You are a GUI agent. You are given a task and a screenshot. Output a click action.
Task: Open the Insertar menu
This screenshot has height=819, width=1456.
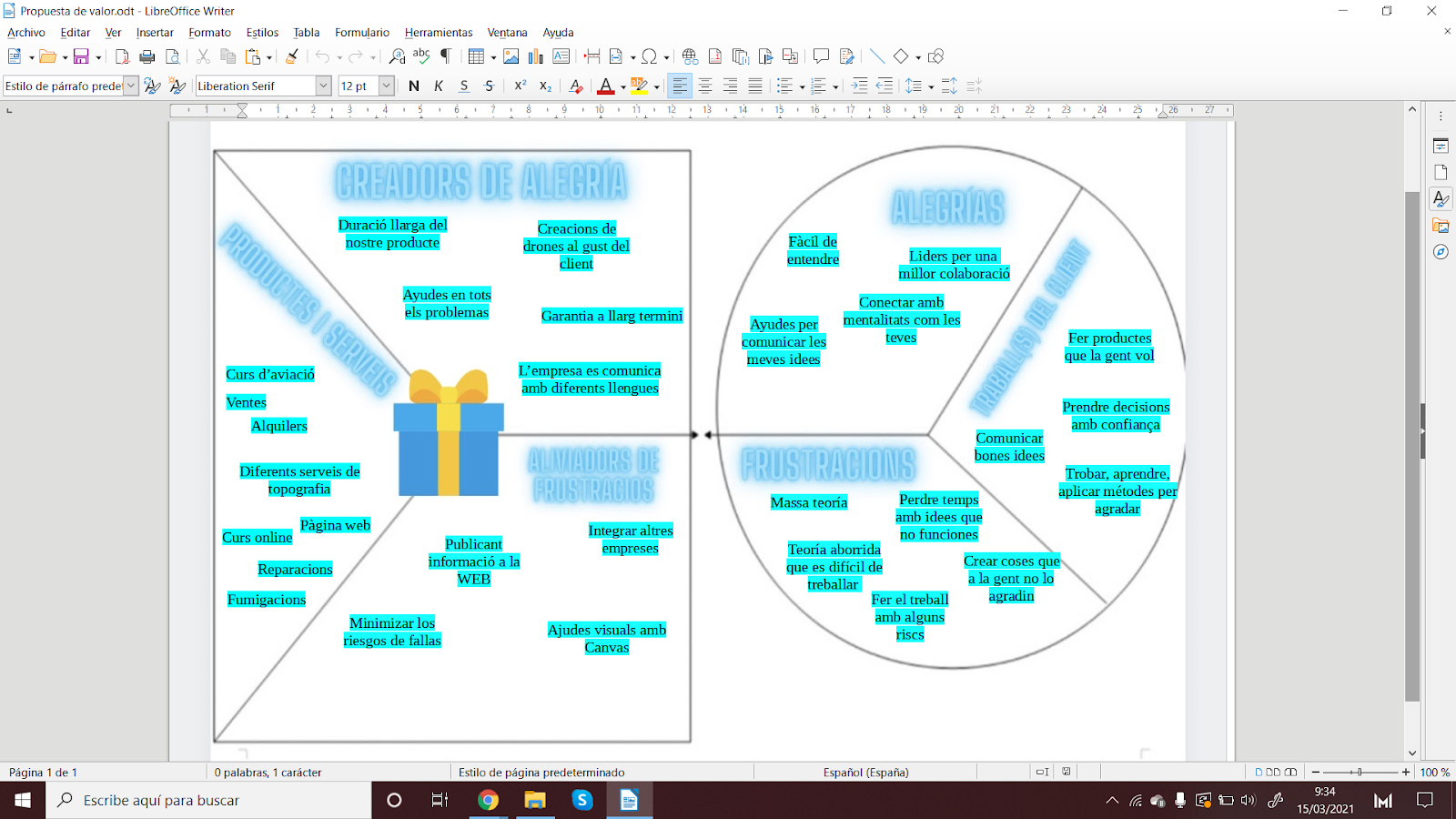click(x=155, y=32)
